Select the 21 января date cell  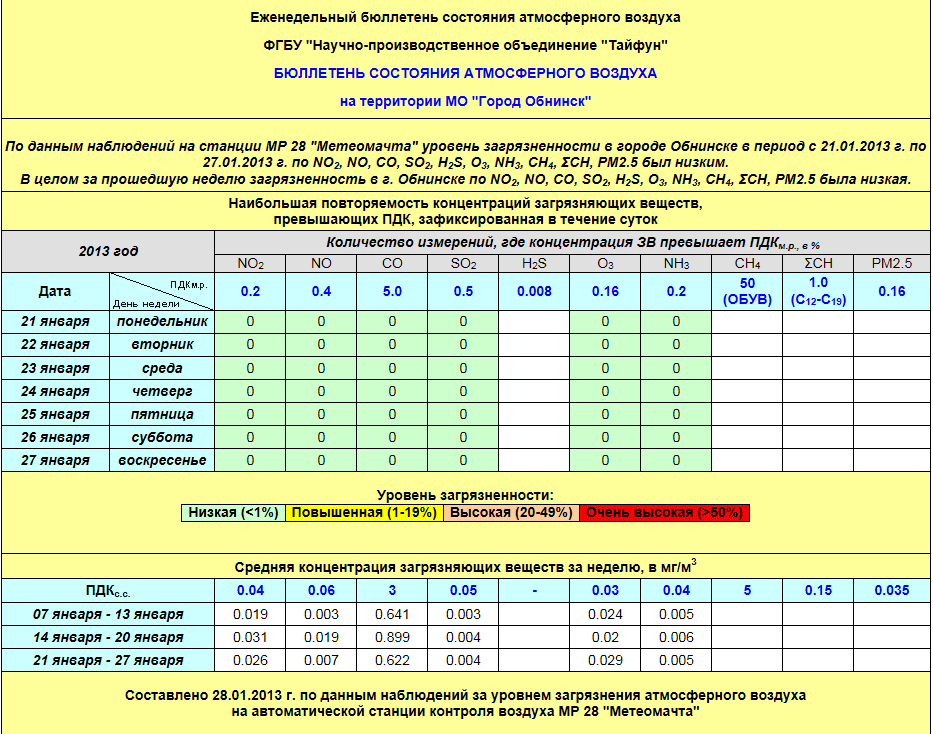point(56,322)
